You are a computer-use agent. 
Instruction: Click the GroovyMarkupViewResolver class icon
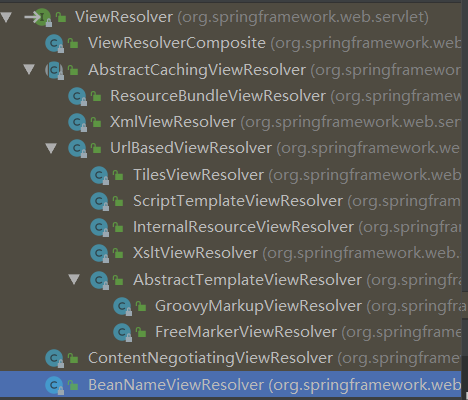click(x=122, y=306)
